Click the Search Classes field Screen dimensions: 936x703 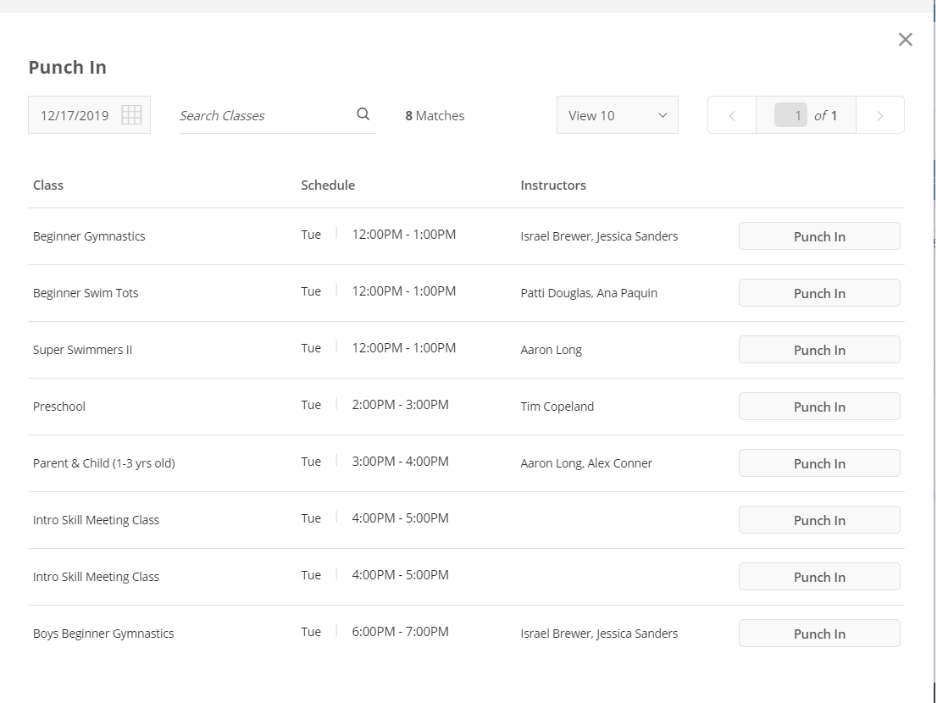click(266, 115)
